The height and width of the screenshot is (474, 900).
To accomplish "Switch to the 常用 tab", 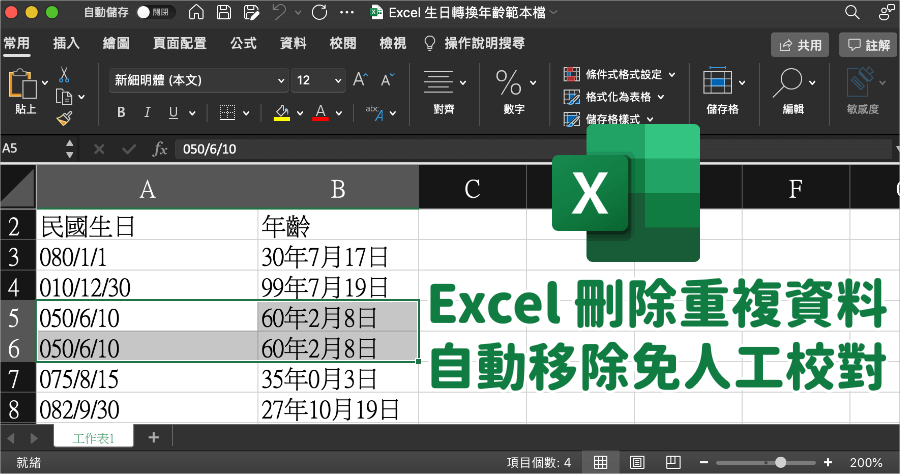I will pos(17,43).
